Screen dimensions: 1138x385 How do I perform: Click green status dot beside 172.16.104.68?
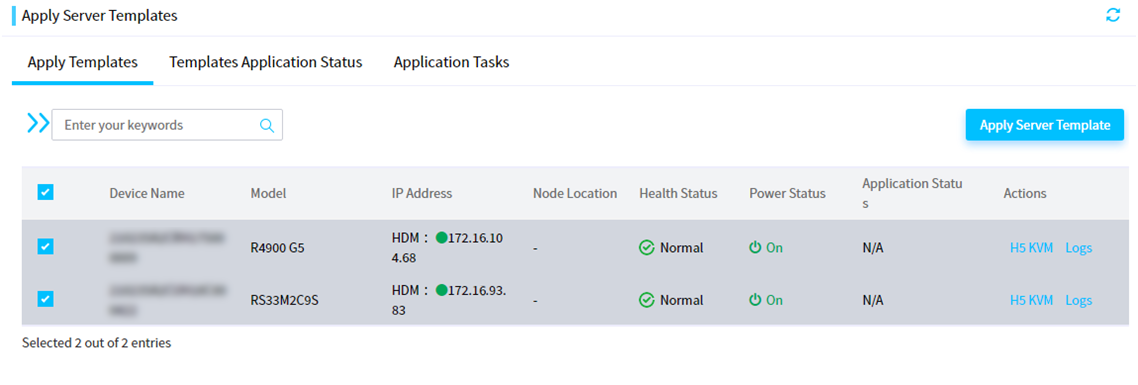[441, 238]
